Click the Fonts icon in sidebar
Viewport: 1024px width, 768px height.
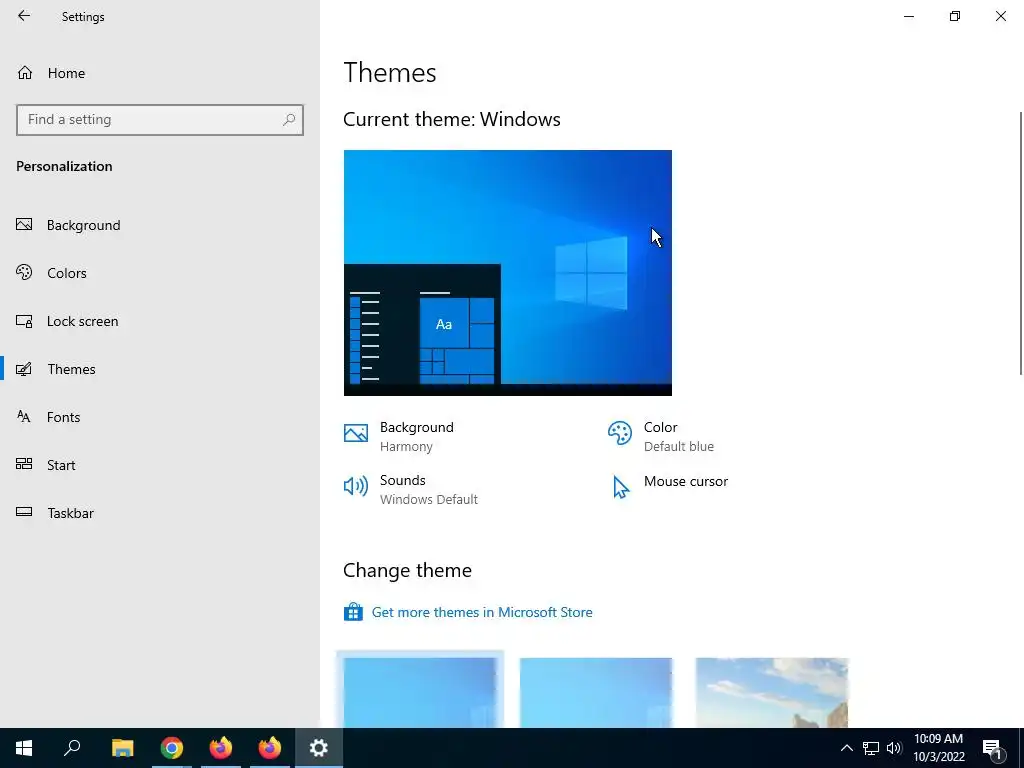click(24, 417)
